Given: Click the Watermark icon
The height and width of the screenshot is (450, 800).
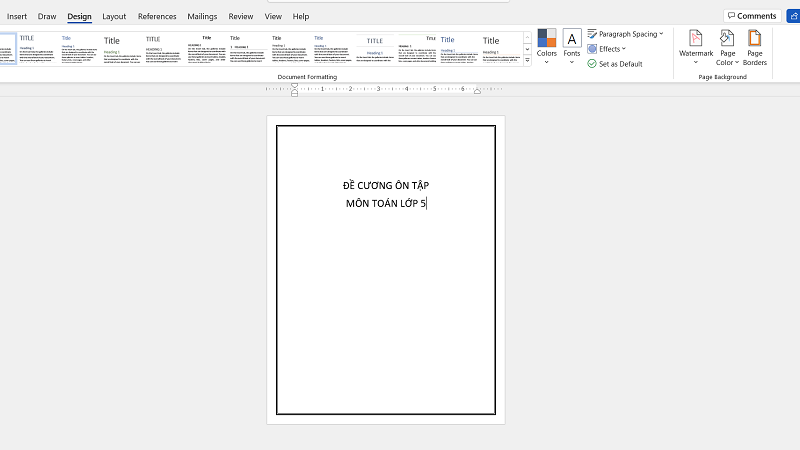Looking at the screenshot, I should click(696, 38).
